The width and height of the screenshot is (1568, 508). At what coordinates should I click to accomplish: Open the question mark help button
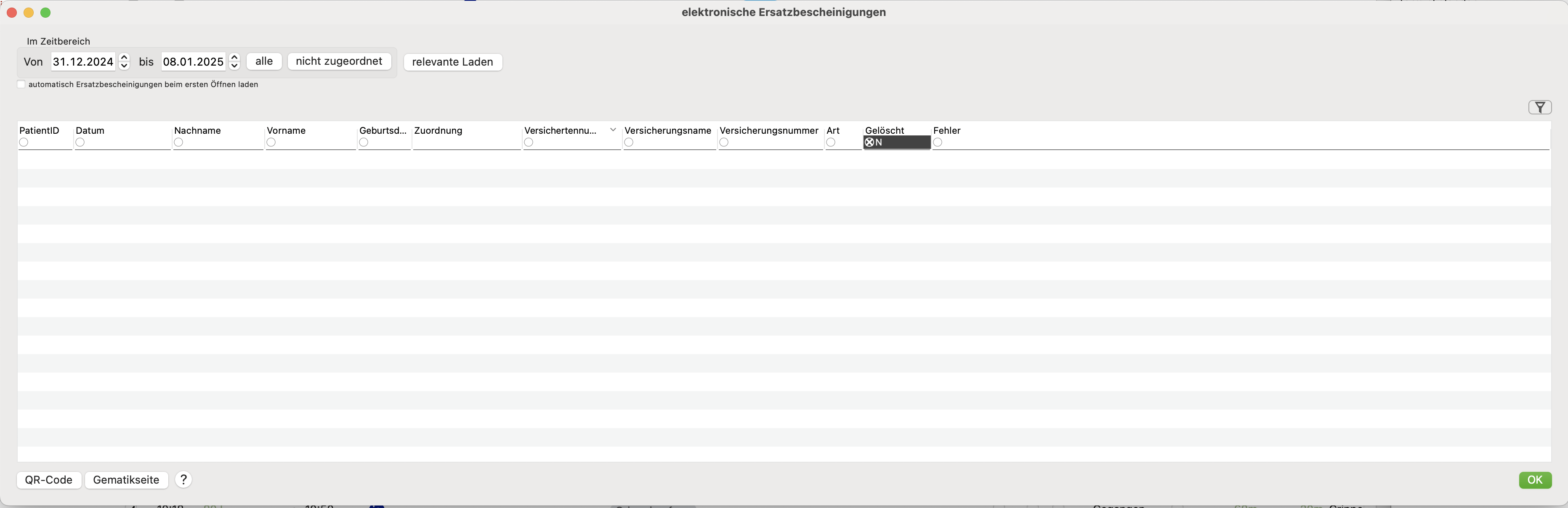pyautogui.click(x=183, y=479)
